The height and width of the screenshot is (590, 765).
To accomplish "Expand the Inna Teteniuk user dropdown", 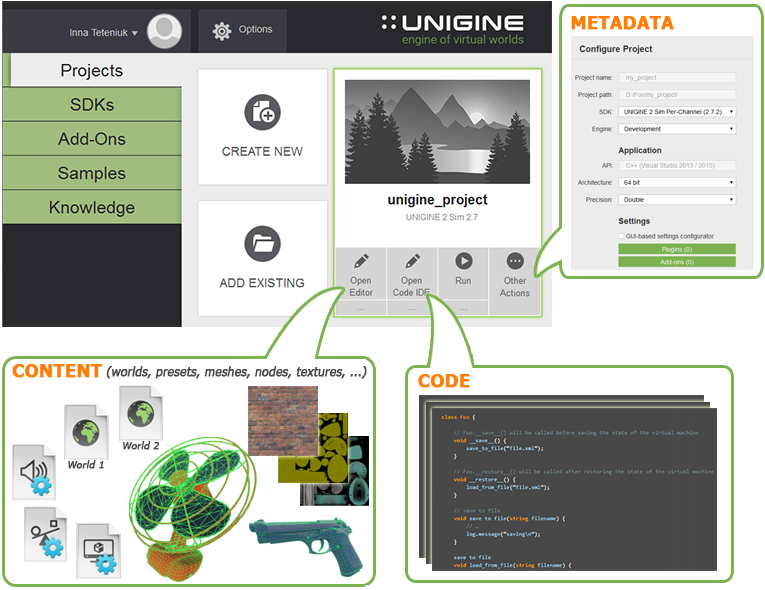I will point(135,33).
